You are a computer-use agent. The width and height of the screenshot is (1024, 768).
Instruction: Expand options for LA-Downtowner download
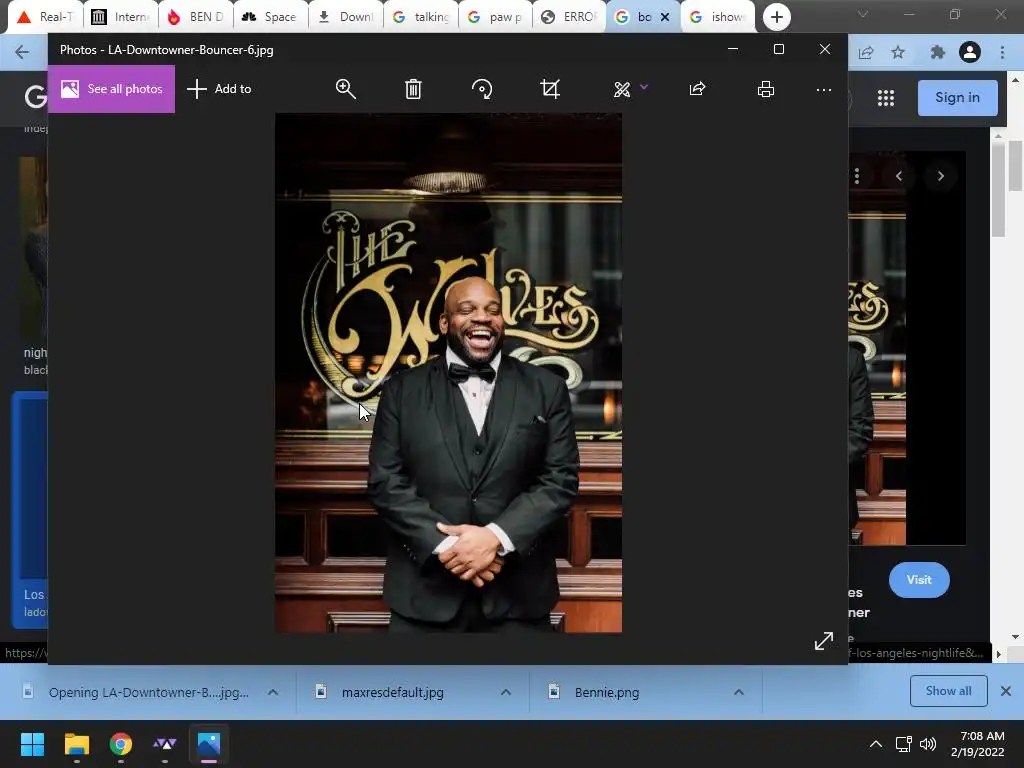(x=273, y=692)
